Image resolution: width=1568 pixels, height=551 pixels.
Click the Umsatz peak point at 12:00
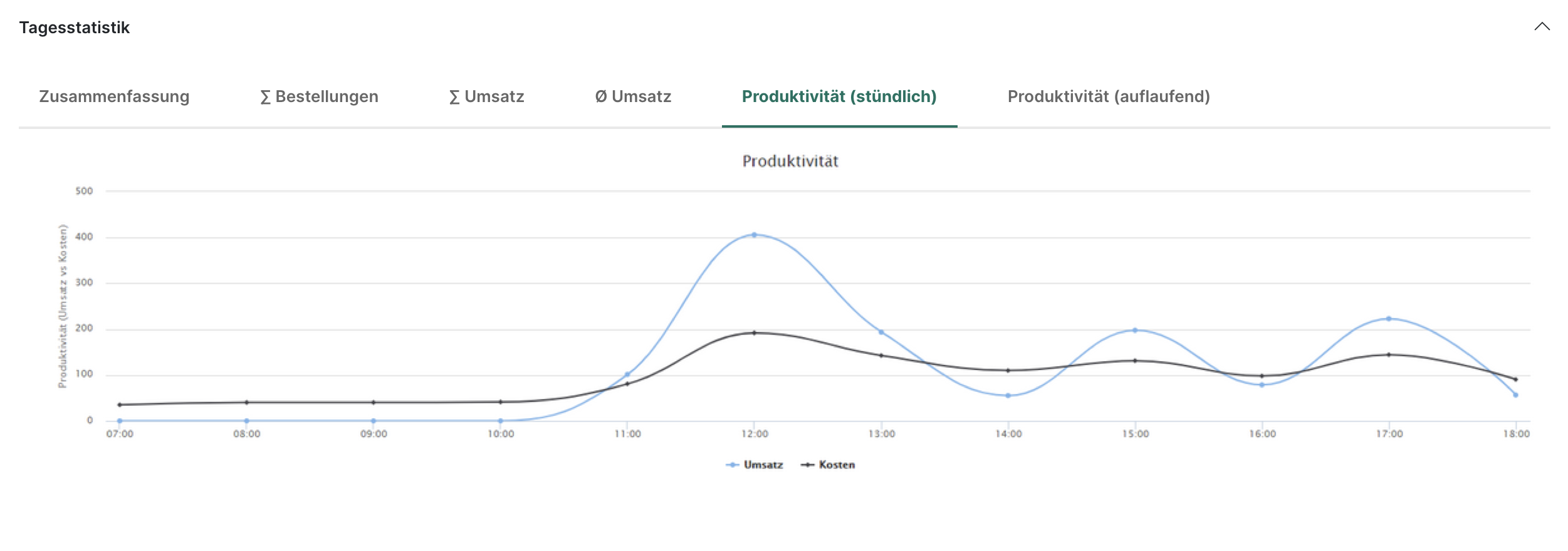pyautogui.click(x=754, y=235)
